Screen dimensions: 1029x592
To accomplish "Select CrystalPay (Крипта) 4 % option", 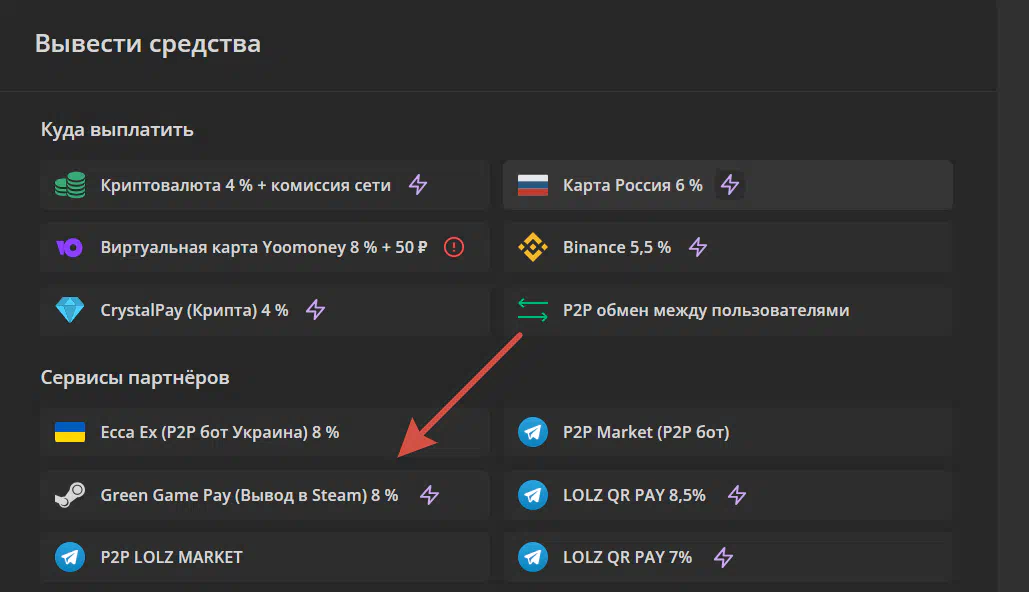I will tap(264, 310).
